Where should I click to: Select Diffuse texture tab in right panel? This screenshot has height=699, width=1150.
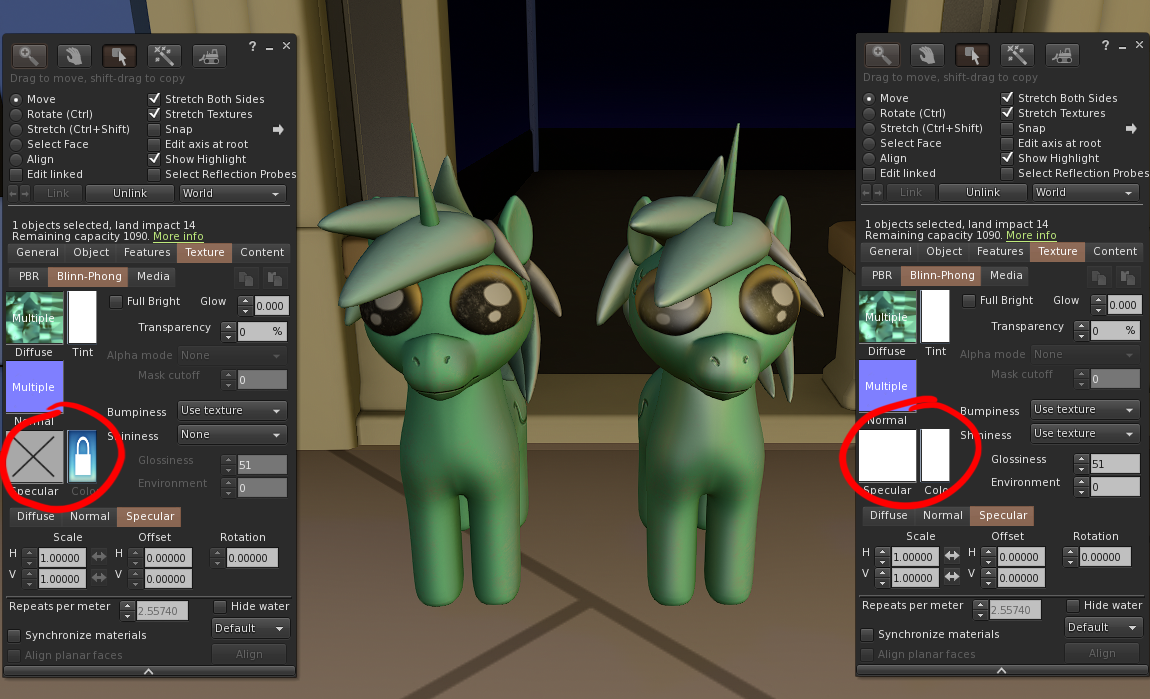click(888, 516)
